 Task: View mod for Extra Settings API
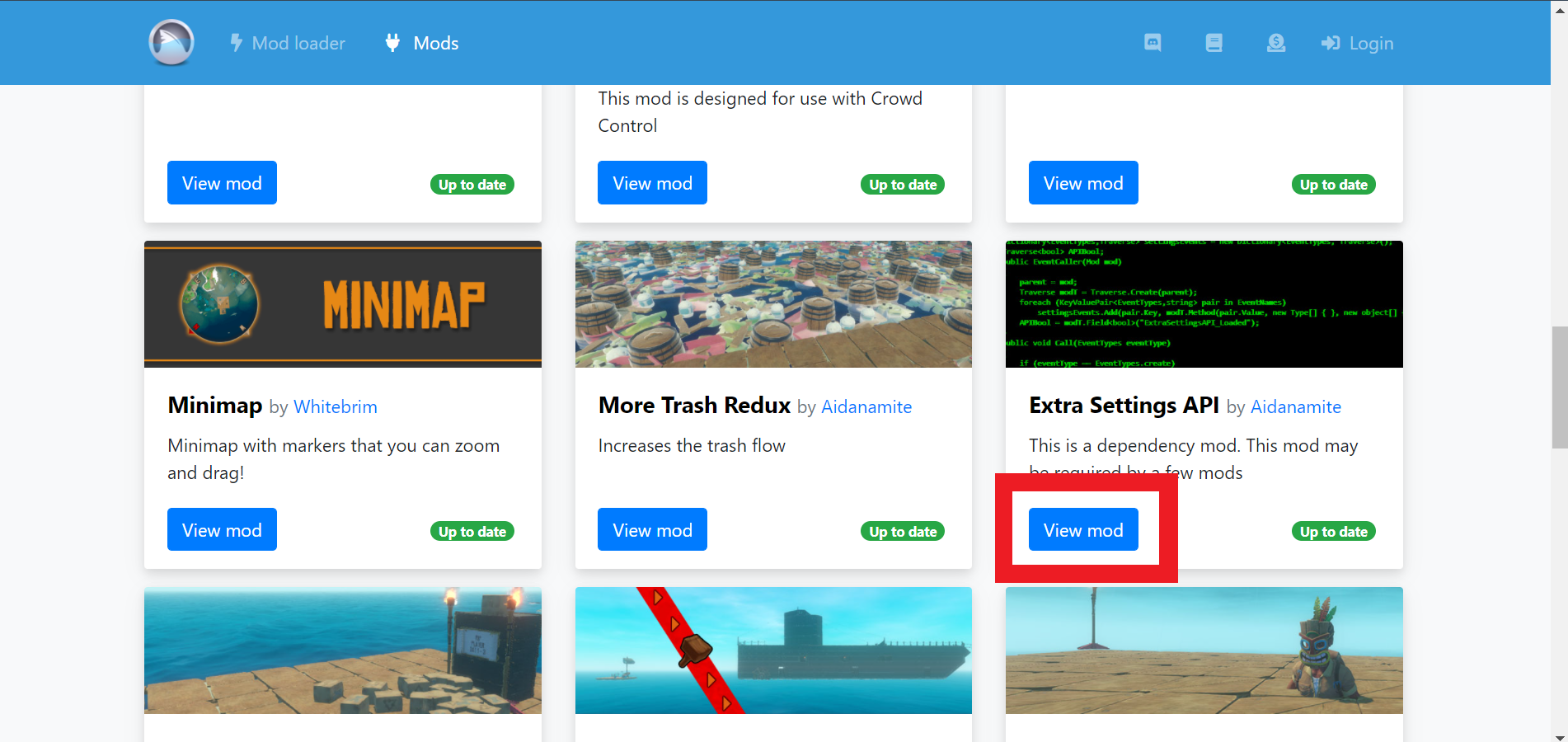coord(1083,529)
